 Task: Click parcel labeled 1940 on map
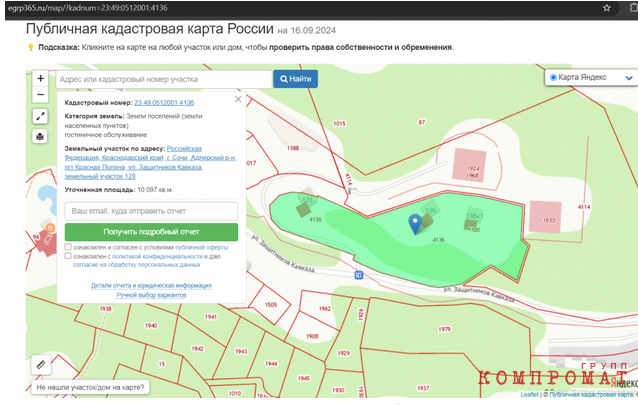point(151,326)
